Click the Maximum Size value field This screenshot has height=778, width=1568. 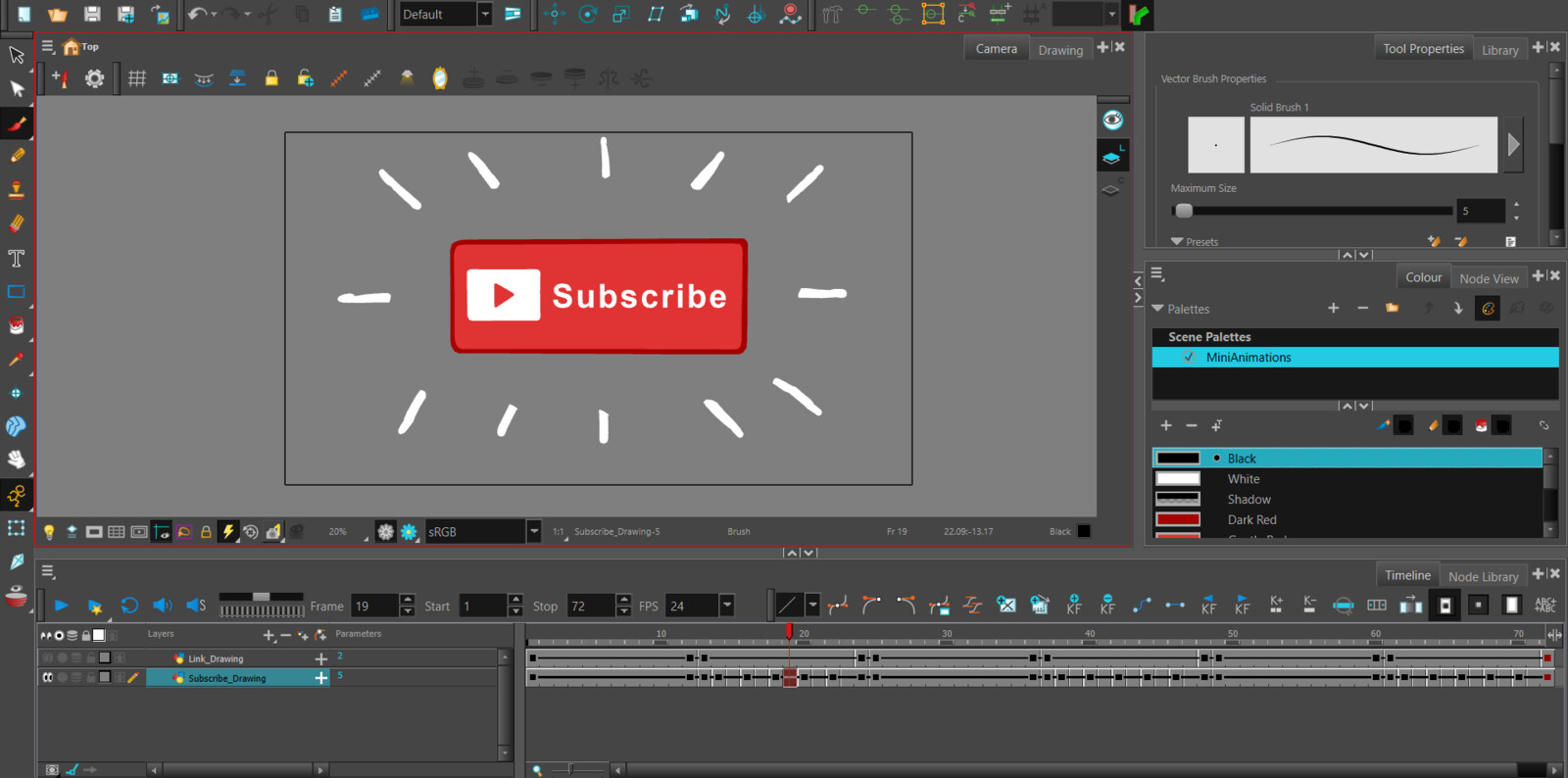tap(1481, 211)
